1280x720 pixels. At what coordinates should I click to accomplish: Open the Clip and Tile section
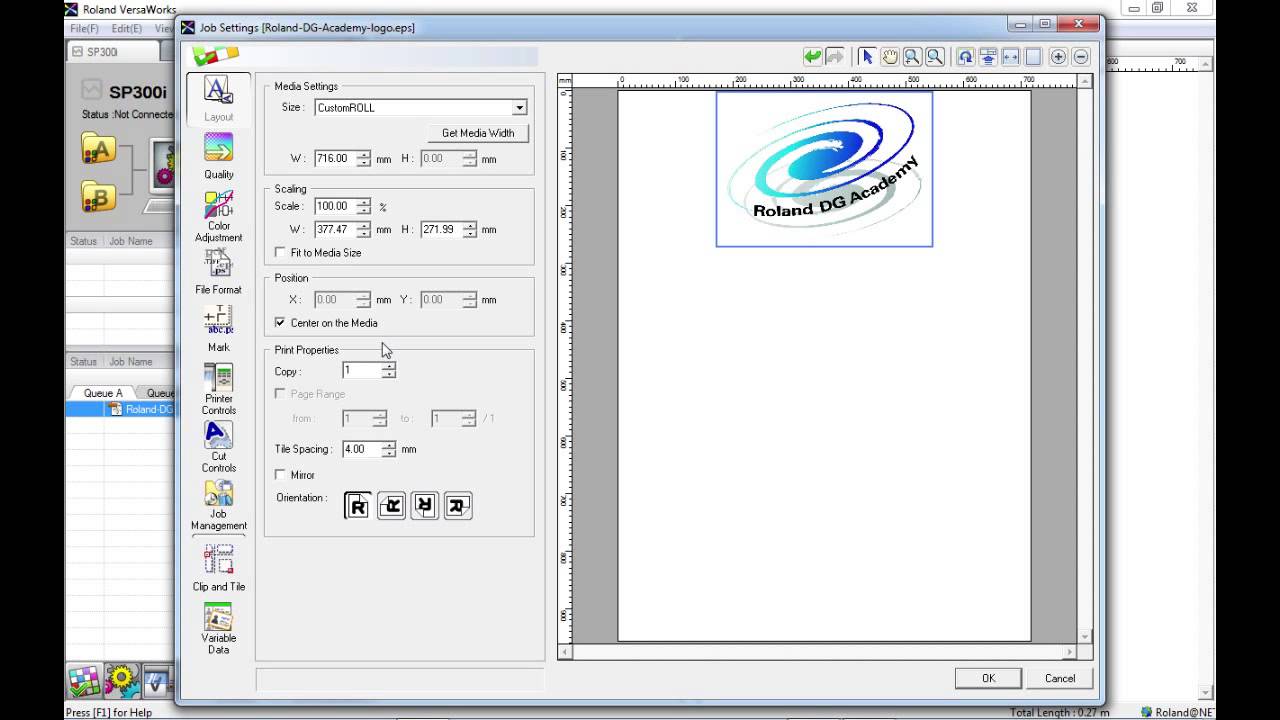coord(218,568)
